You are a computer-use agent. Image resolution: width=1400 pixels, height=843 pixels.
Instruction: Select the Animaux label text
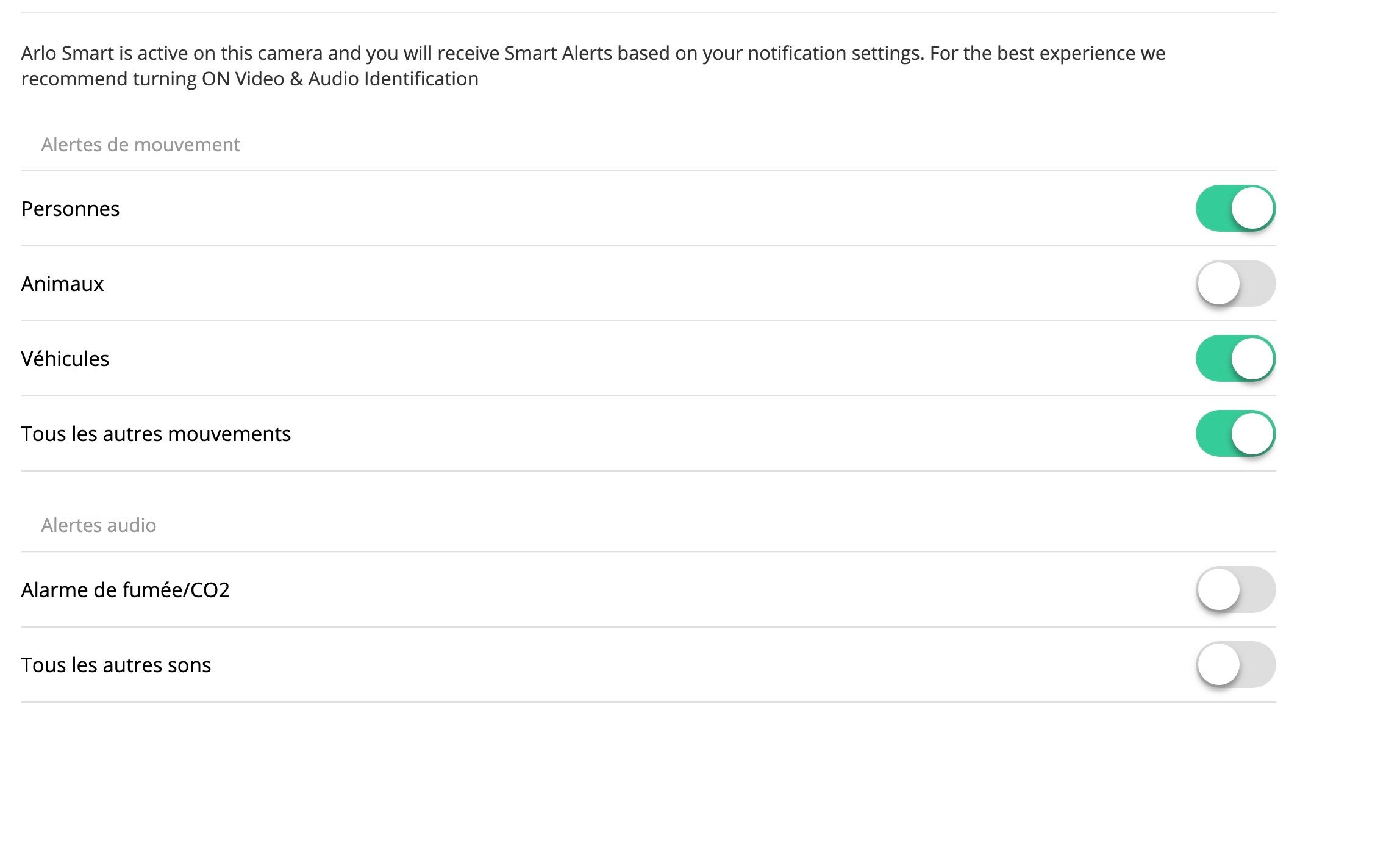[62, 284]
